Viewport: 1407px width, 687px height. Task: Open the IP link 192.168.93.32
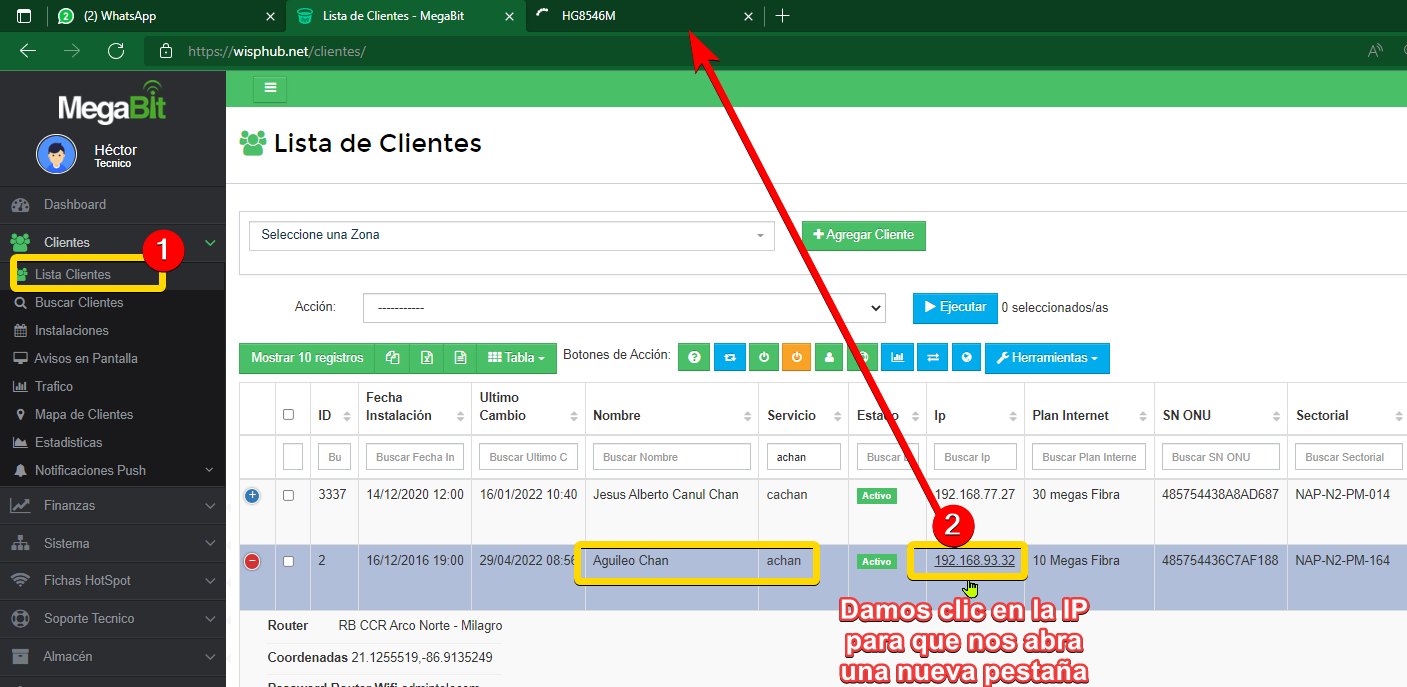(x=975, y=561)
